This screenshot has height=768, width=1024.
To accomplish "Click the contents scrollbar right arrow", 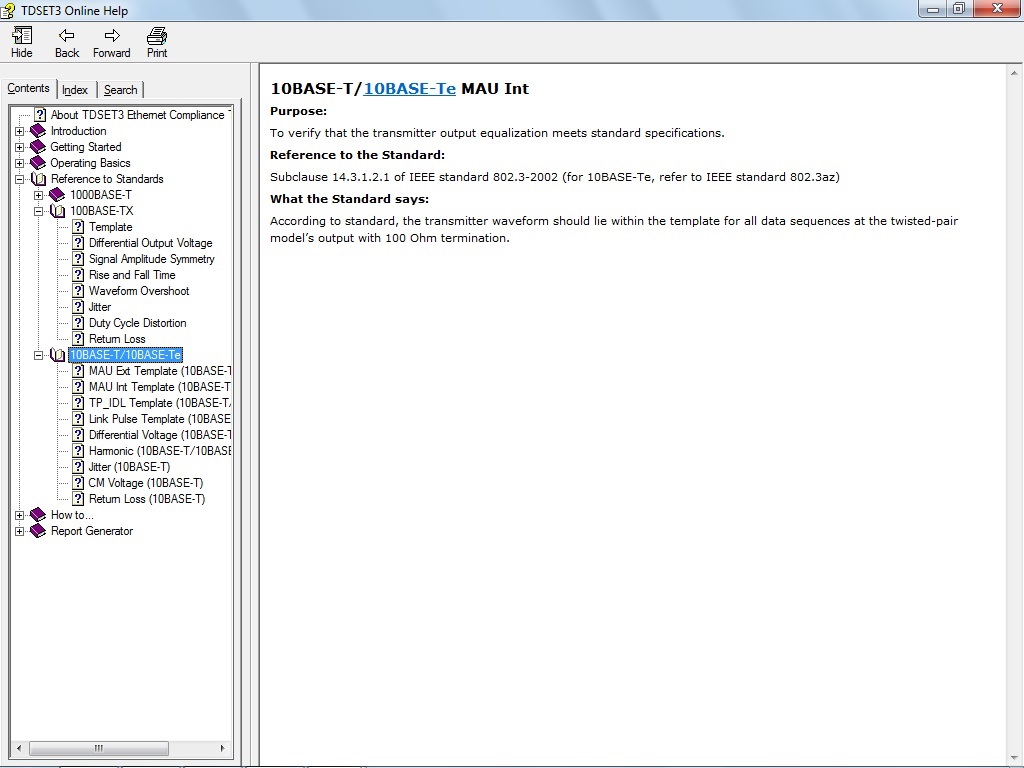I will tap(223, 748).
